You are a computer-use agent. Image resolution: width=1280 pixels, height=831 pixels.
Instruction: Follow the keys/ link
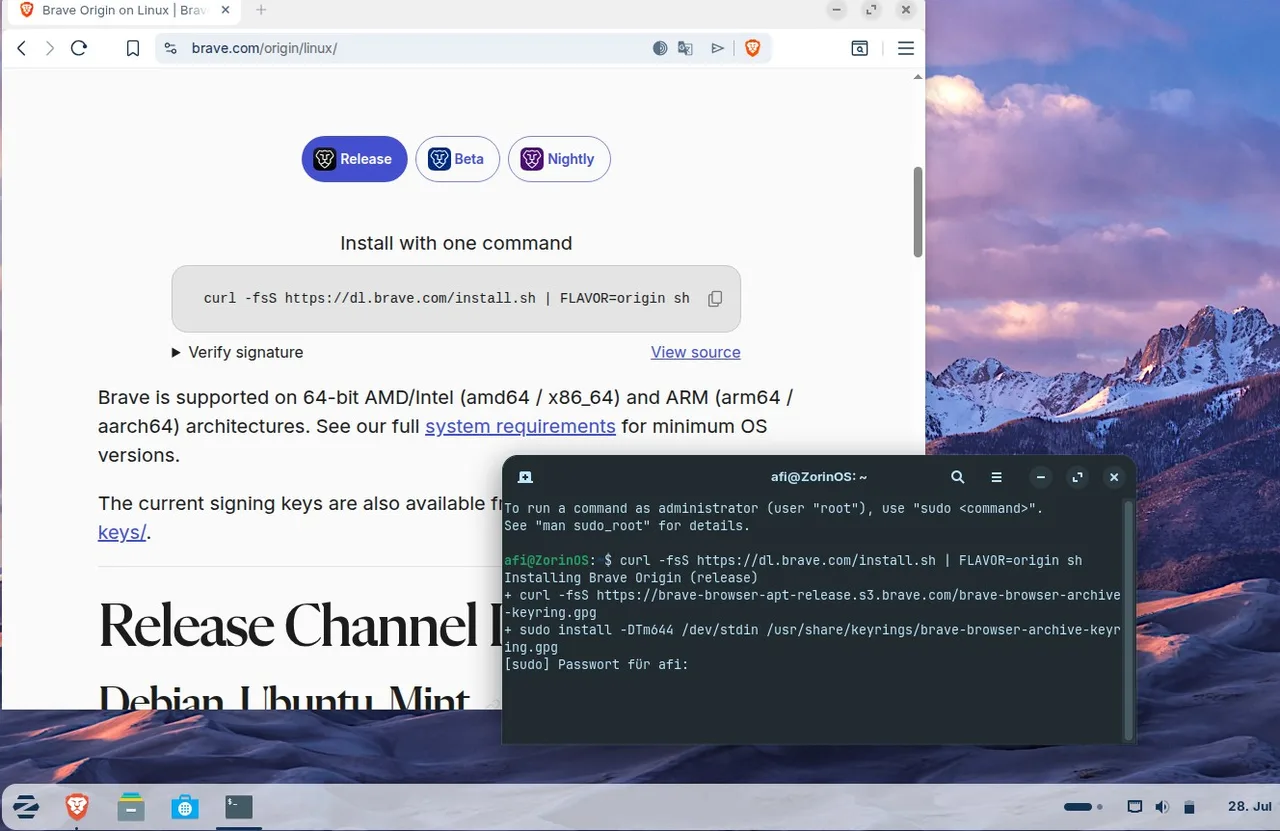tap(124, 532)
